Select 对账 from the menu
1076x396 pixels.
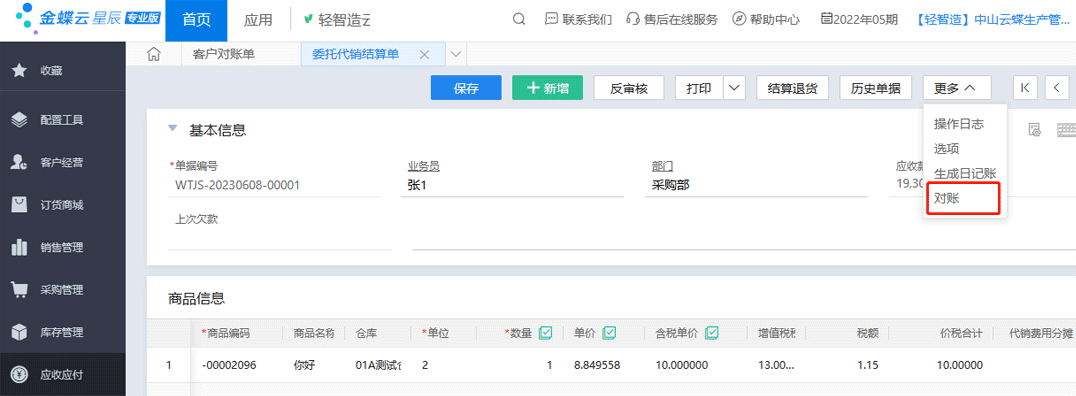tap(946, 198)
